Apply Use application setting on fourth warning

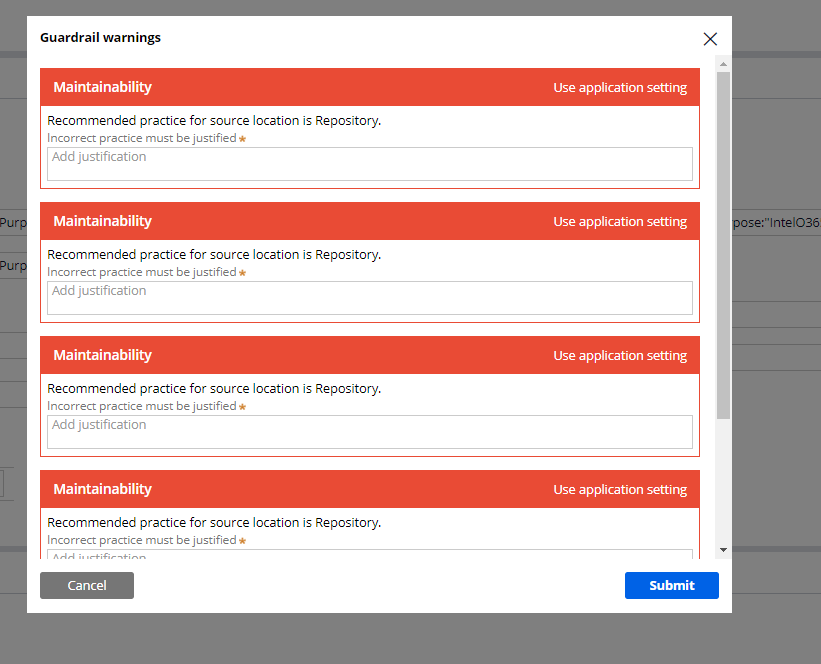point(620,489)
